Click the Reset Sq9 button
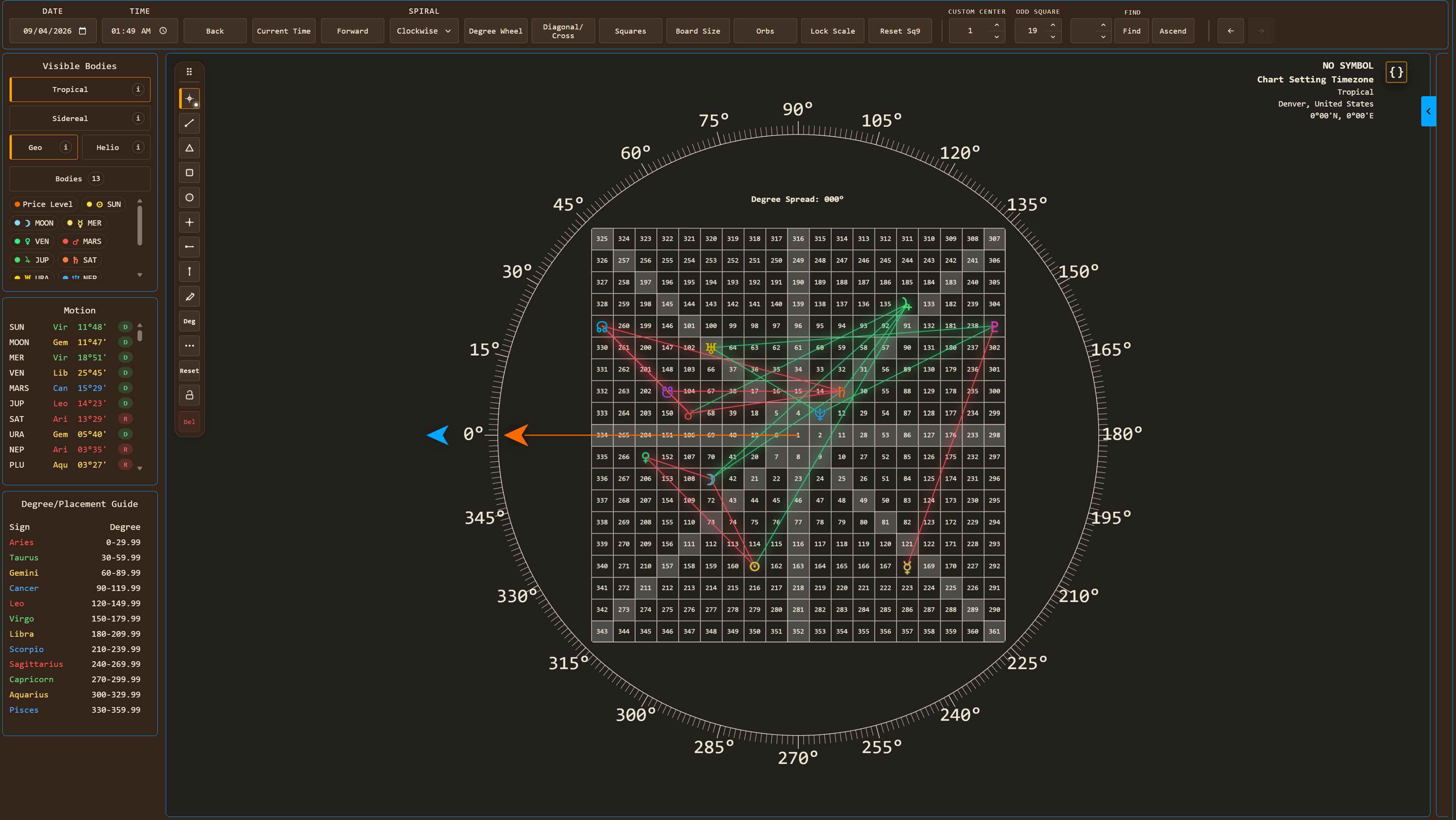The image size is (1456, 820). pos(900,31)
